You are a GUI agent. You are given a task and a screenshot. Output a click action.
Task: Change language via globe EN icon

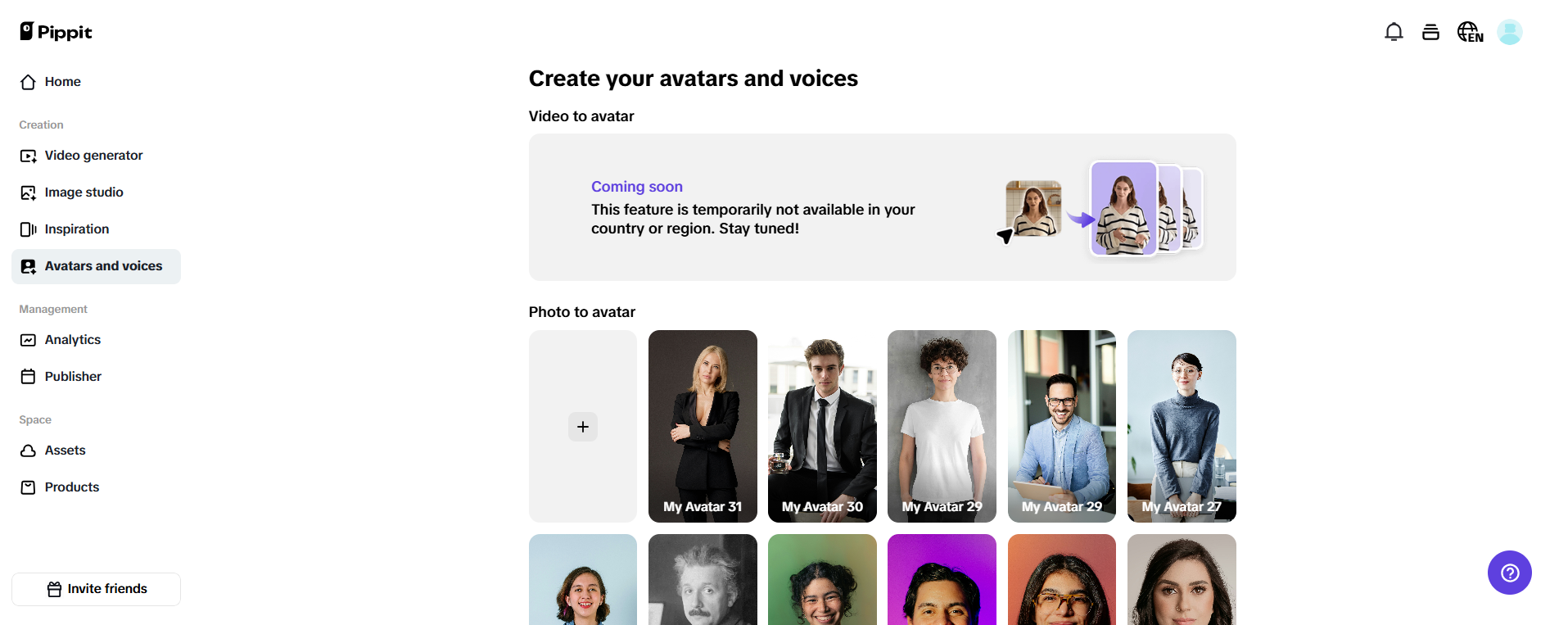1470,32
